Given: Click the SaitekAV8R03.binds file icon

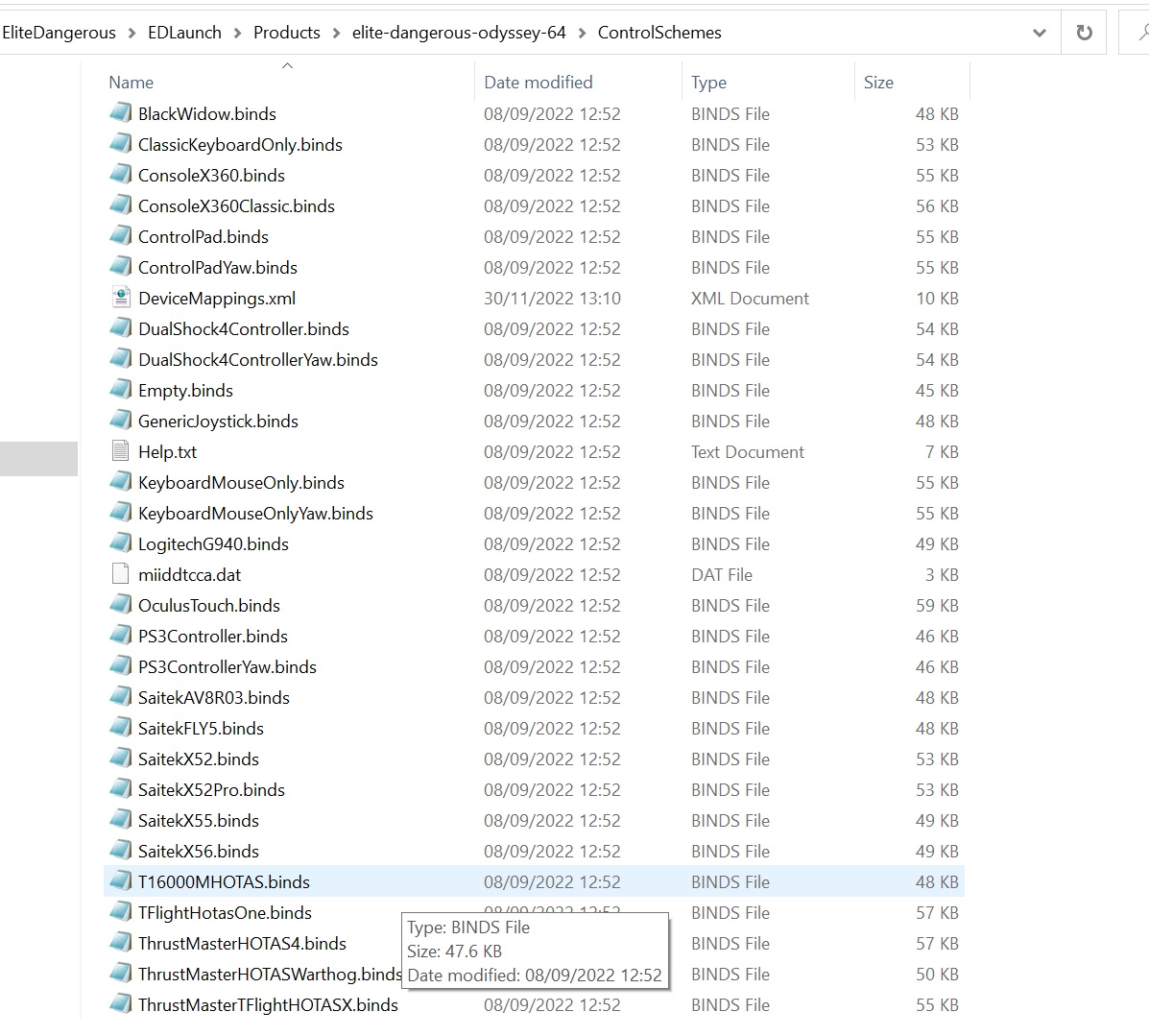Looking at the screenshot, I should 121,697.
